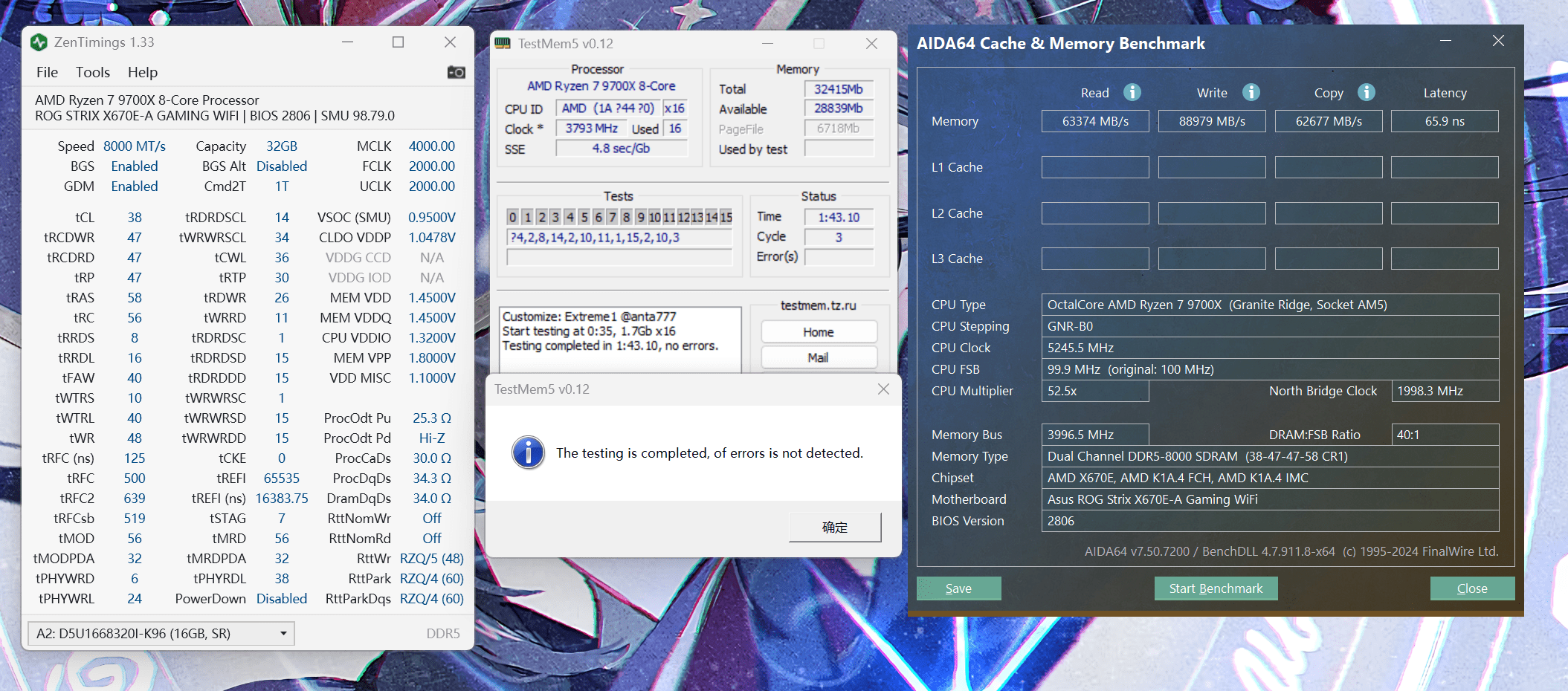Click the Memory Latency result field
Viewport: 1568px width, 691px height.
coord(1444,121)
